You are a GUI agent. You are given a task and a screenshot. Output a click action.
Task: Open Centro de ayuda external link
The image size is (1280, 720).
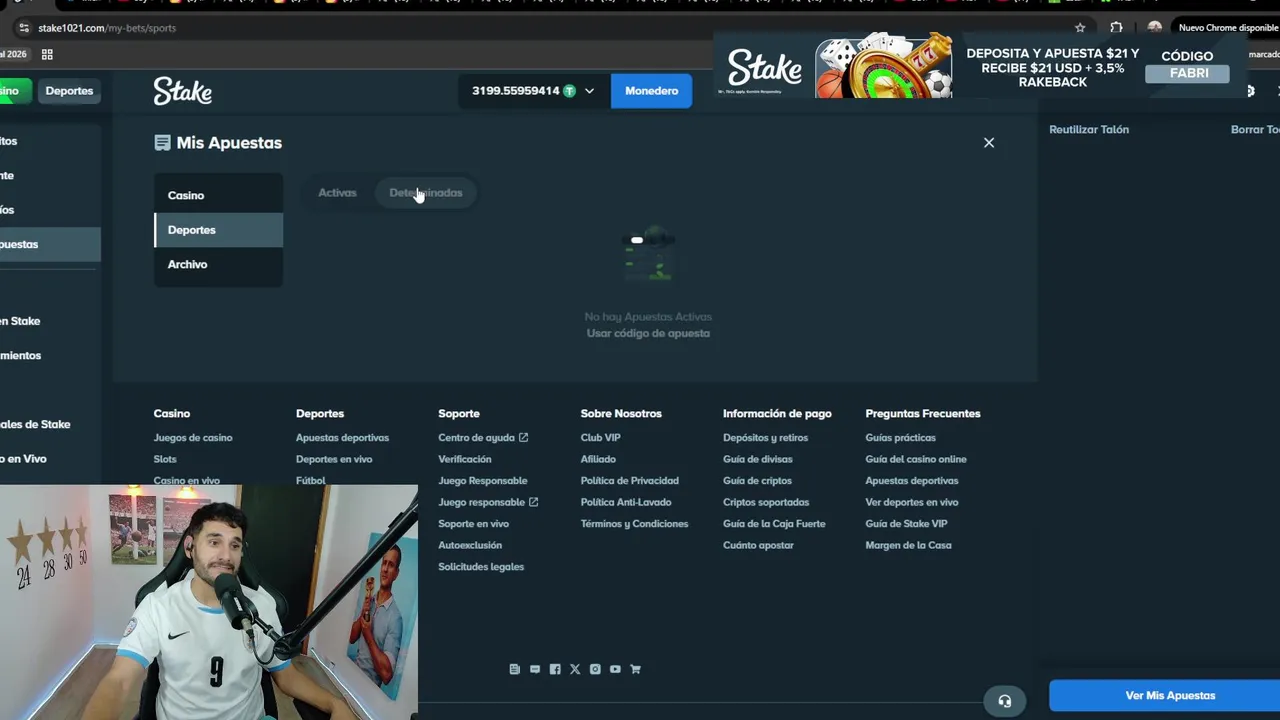483,438
